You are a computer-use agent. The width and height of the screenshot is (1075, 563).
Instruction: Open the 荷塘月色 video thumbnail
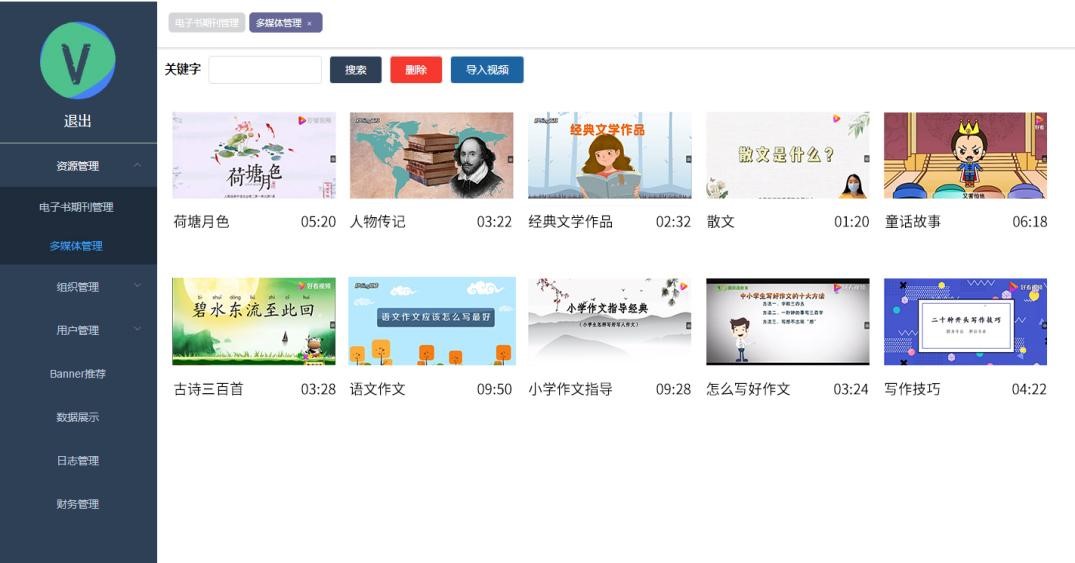pyautogui.click(x=254, y=155)
